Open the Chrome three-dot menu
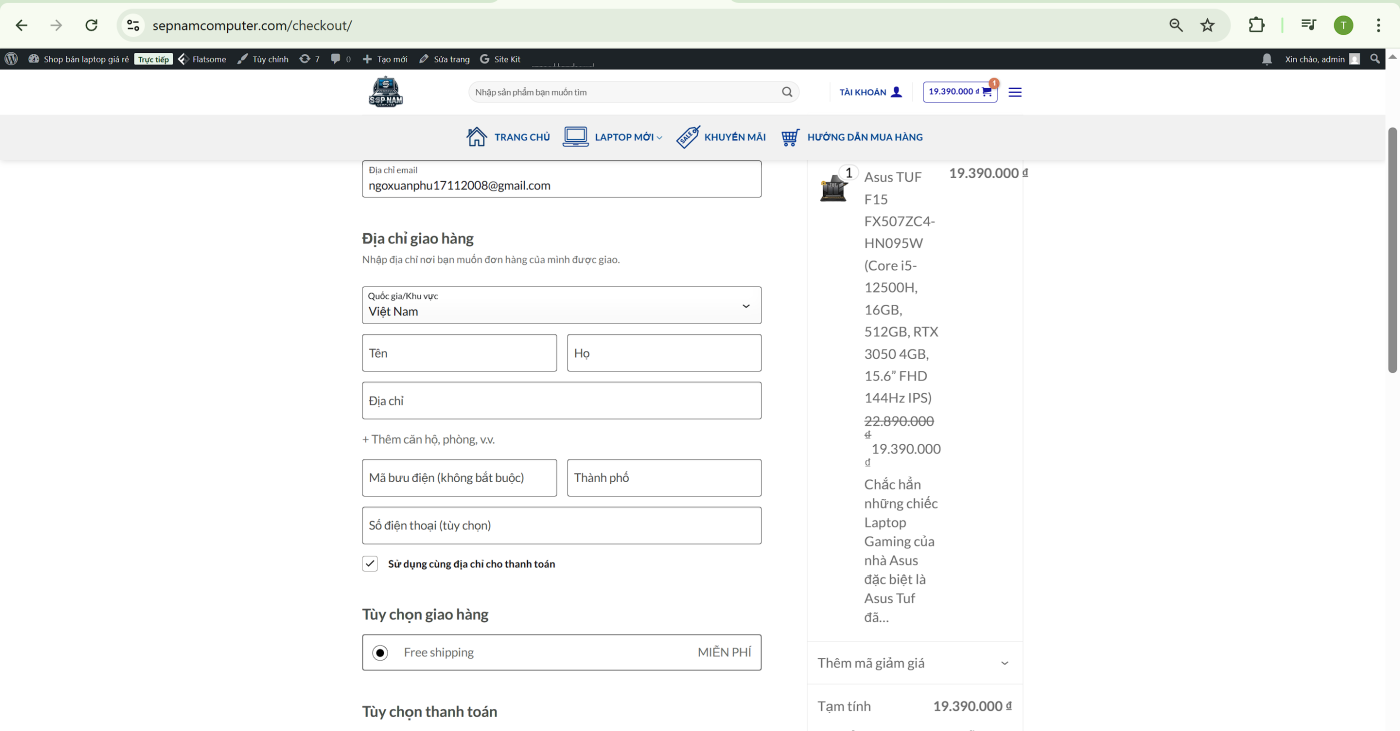 point(1378,25)
